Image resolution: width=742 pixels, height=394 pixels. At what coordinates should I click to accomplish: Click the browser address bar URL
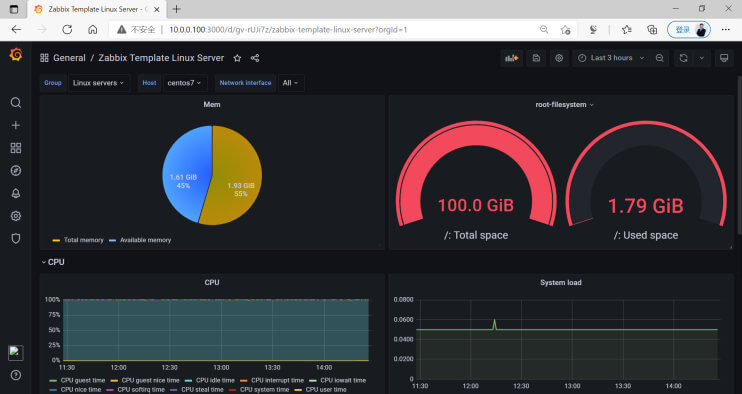288,29
